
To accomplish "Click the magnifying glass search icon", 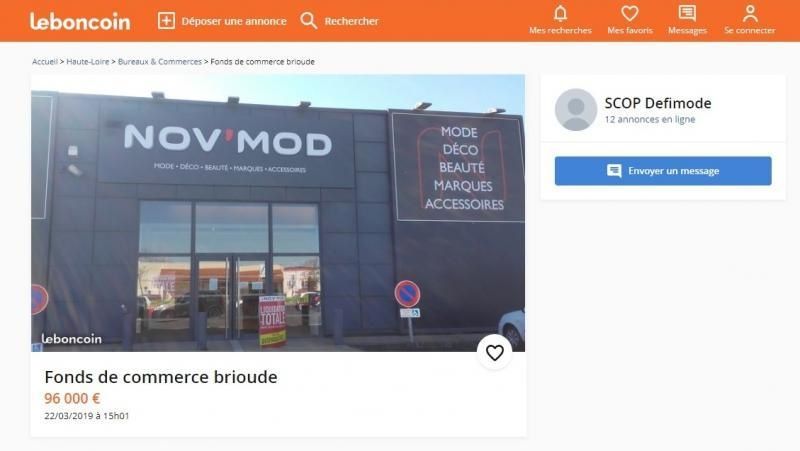I will (x=309, y=21).
